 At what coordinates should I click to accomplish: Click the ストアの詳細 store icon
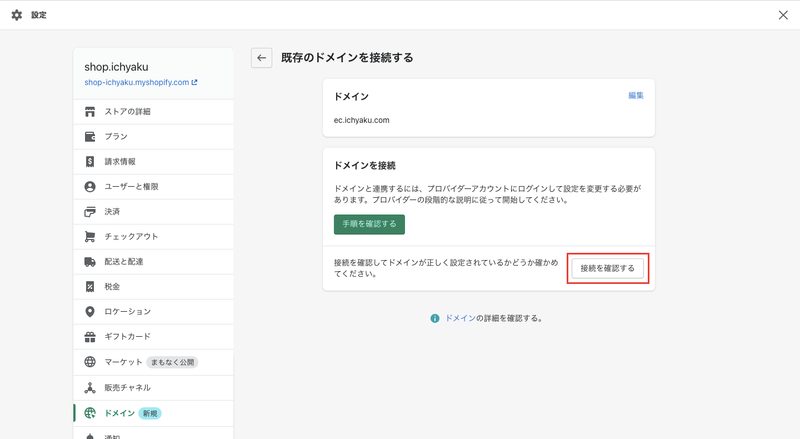[90, 111]
